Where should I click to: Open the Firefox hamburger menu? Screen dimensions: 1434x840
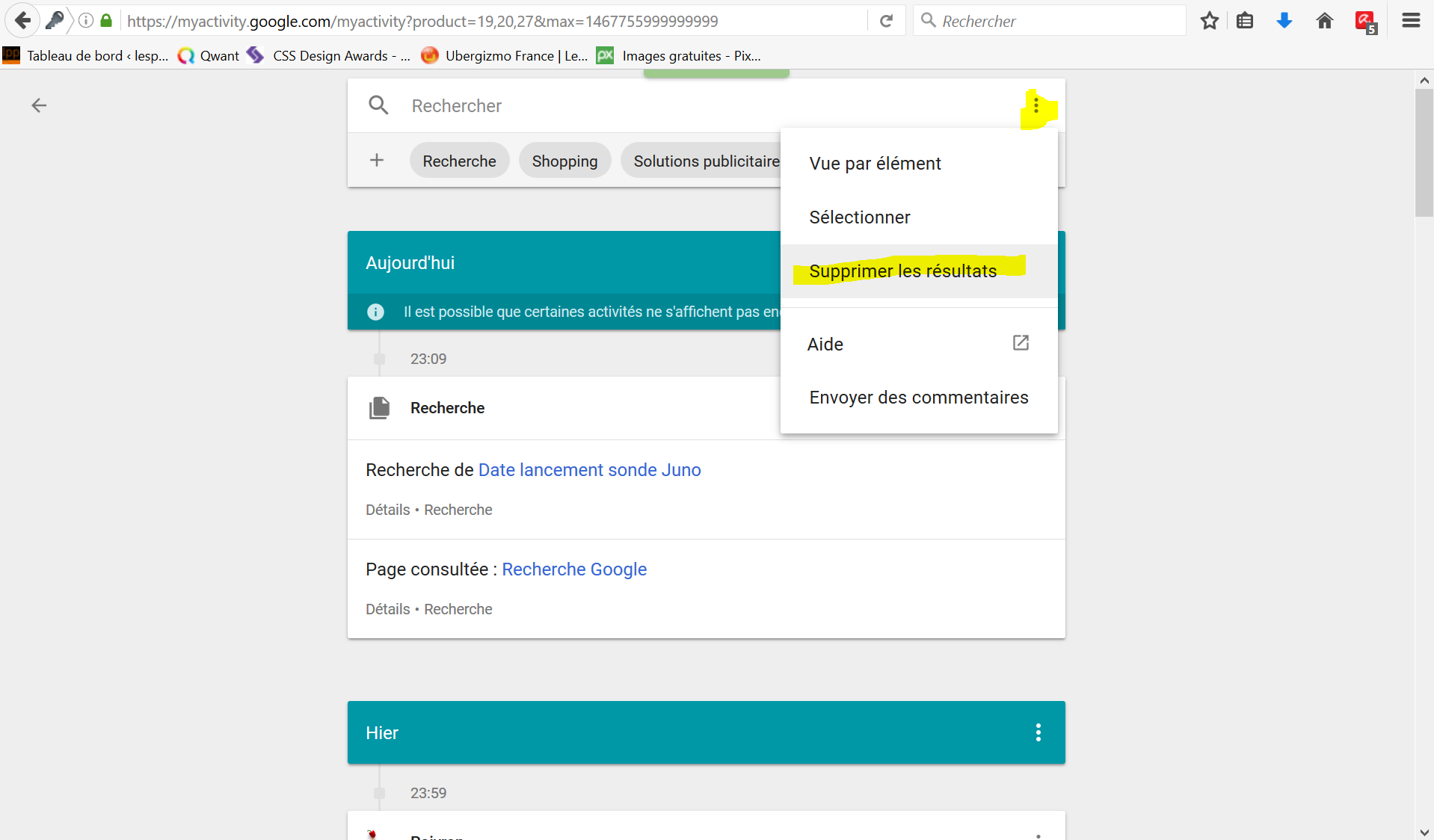[x=1410, y=21]
